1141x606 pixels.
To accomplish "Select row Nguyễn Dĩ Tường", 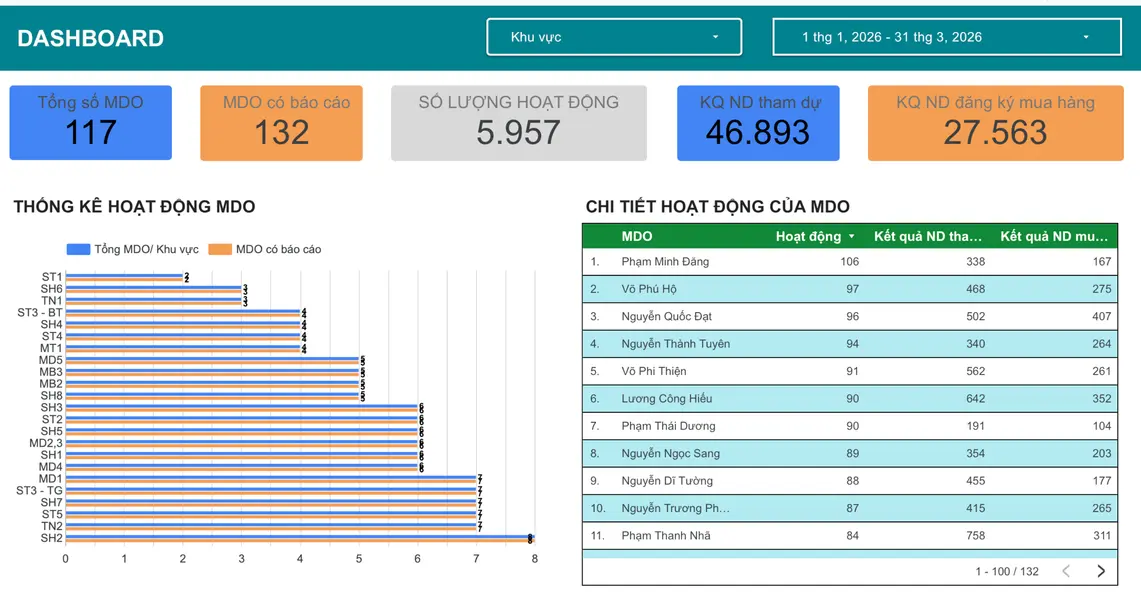I will point(850,481).
